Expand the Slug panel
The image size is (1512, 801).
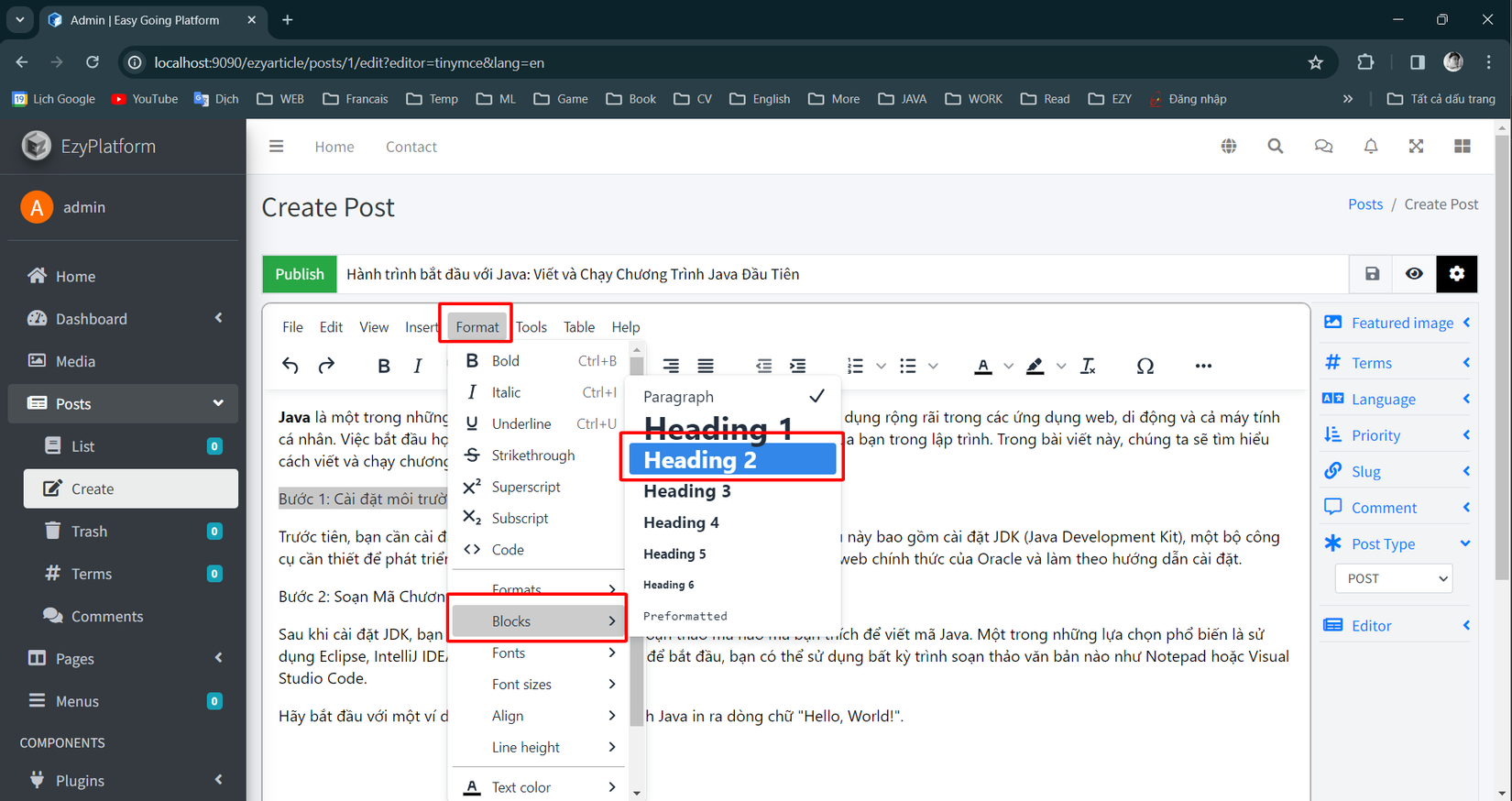coord(1397,471)
